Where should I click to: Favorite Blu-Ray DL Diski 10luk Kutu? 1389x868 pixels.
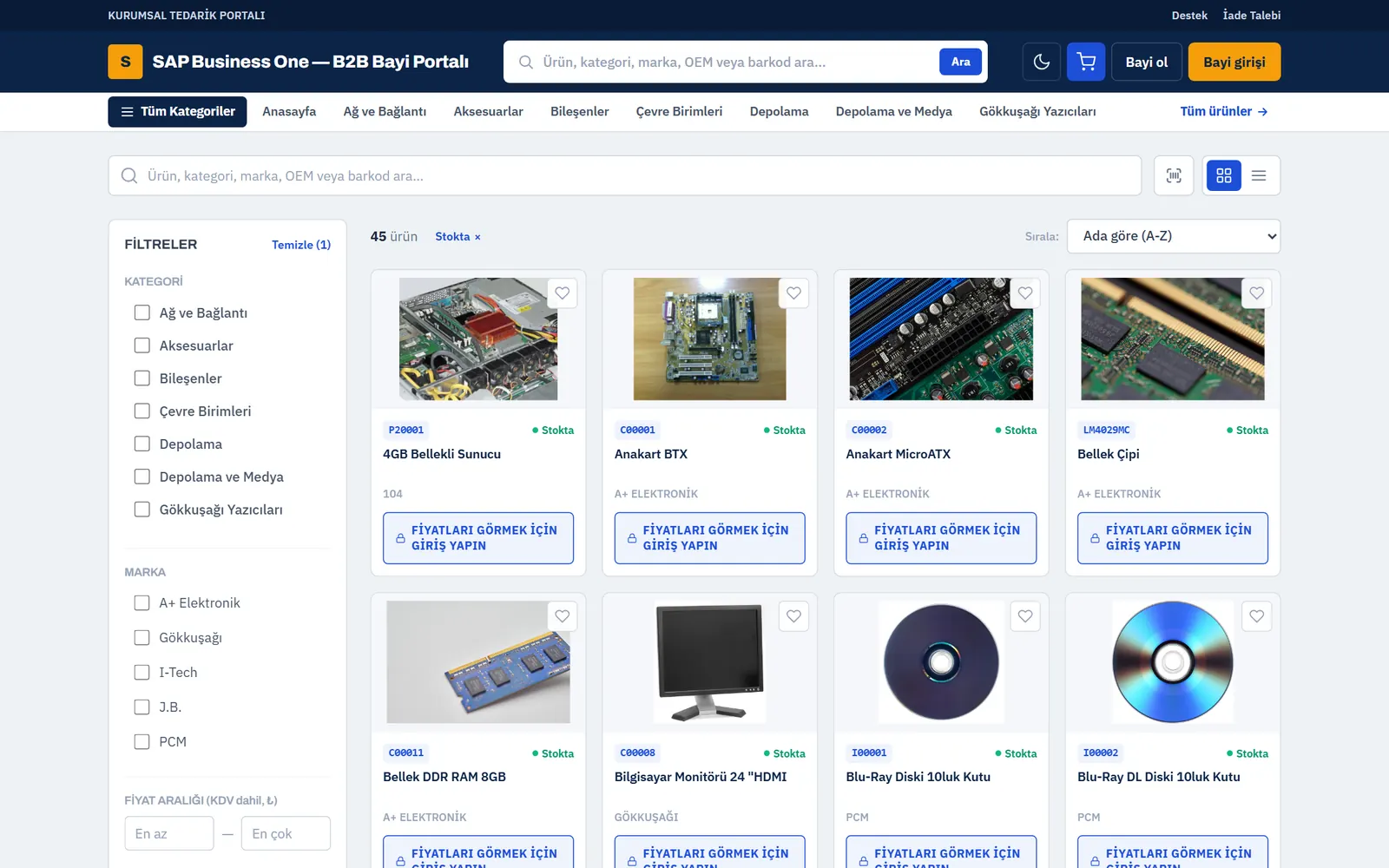(1257, 616)
